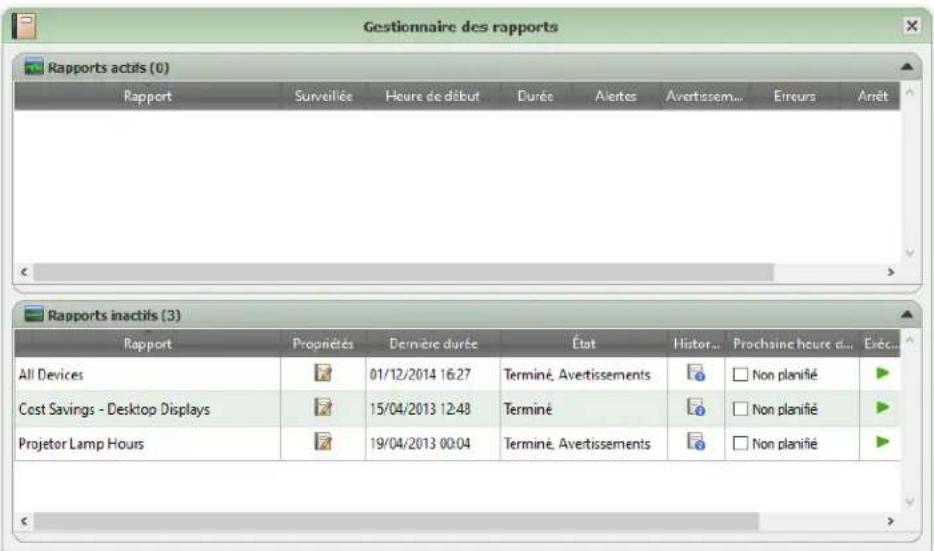Click active reports horizontal scrollbar thumb

[x=403, y=272]
